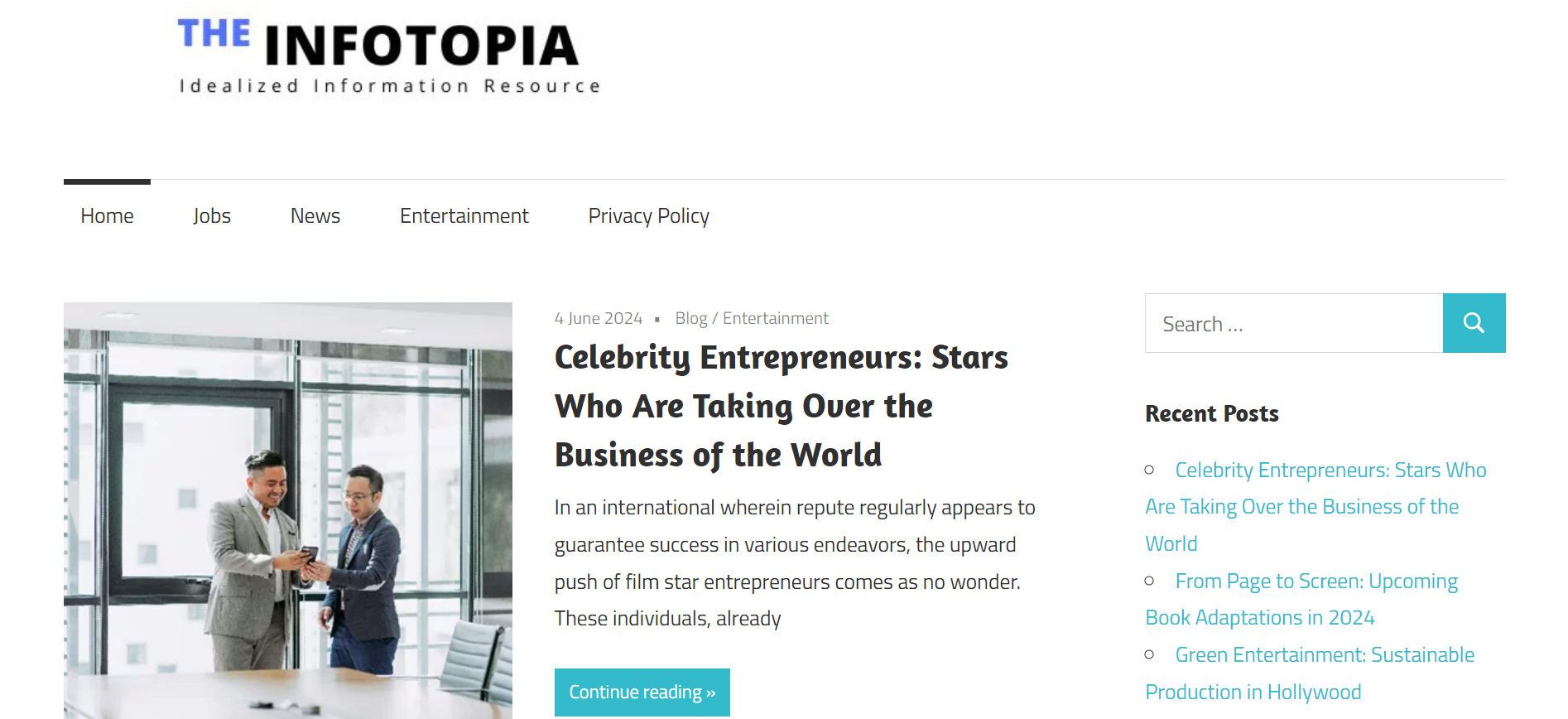The height and width of the screenshot is (719, 1568).
Task: Open the Home menu item
Action: pos(107,216)
